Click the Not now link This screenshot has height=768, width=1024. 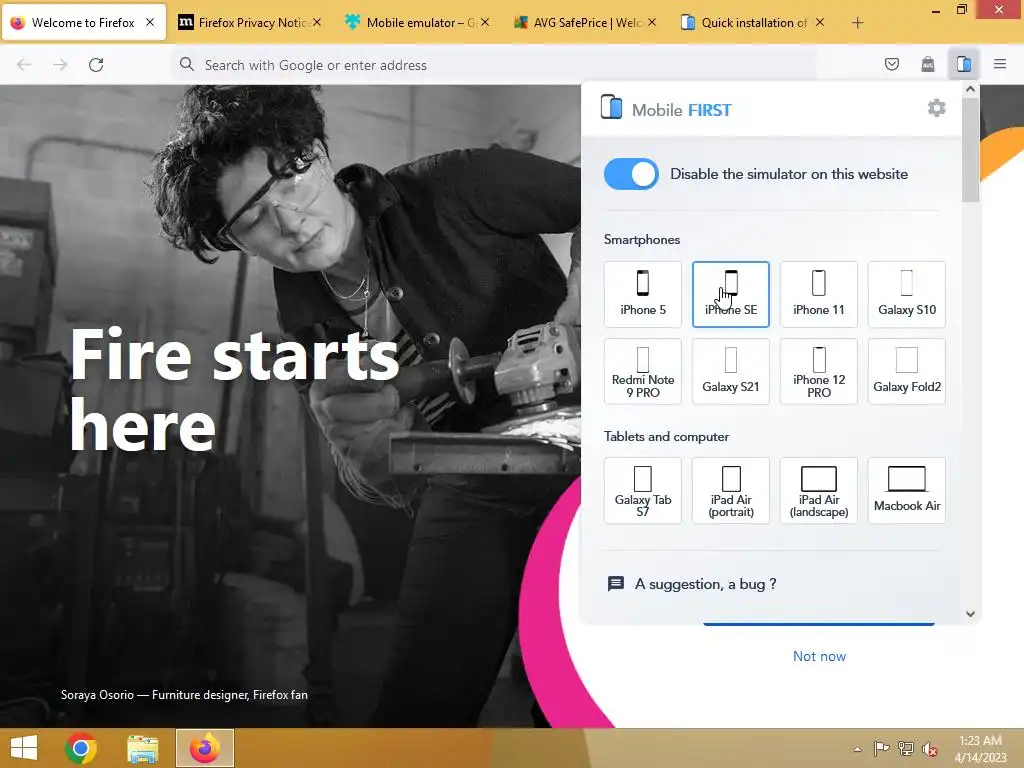(819, 656)
